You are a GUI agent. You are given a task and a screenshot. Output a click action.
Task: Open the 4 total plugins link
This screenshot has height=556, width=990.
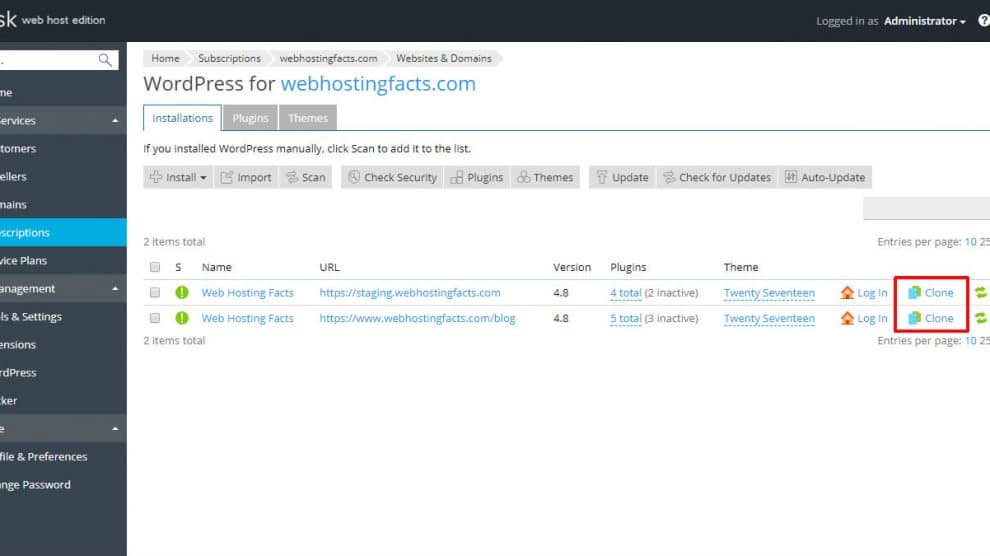(x=626, y=293)
